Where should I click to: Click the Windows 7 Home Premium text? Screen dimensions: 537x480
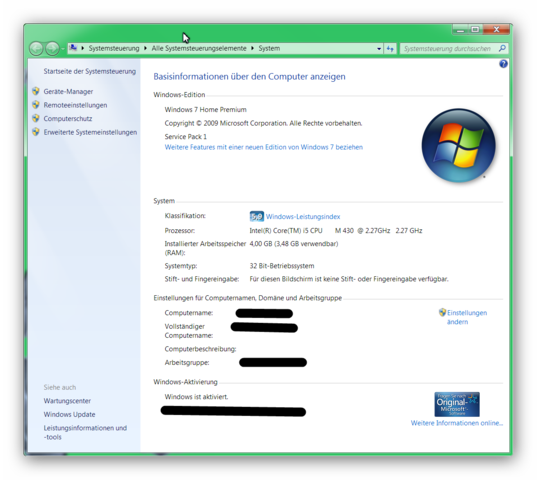click(x=205, y=110)
